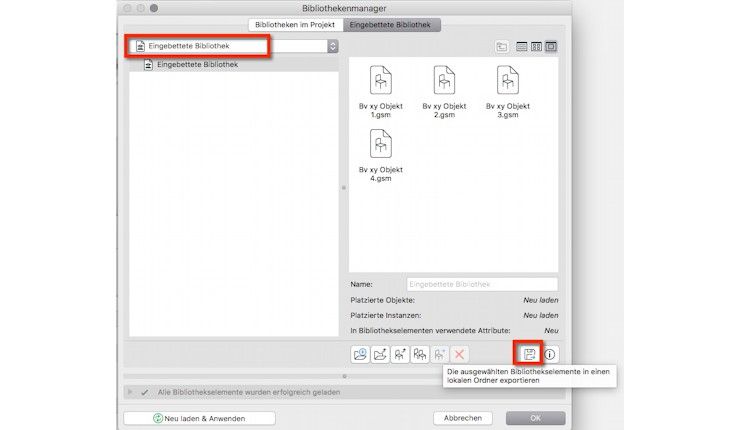Click the export to local folder disk icon
740x430 pixels.
tap(529, 354)
